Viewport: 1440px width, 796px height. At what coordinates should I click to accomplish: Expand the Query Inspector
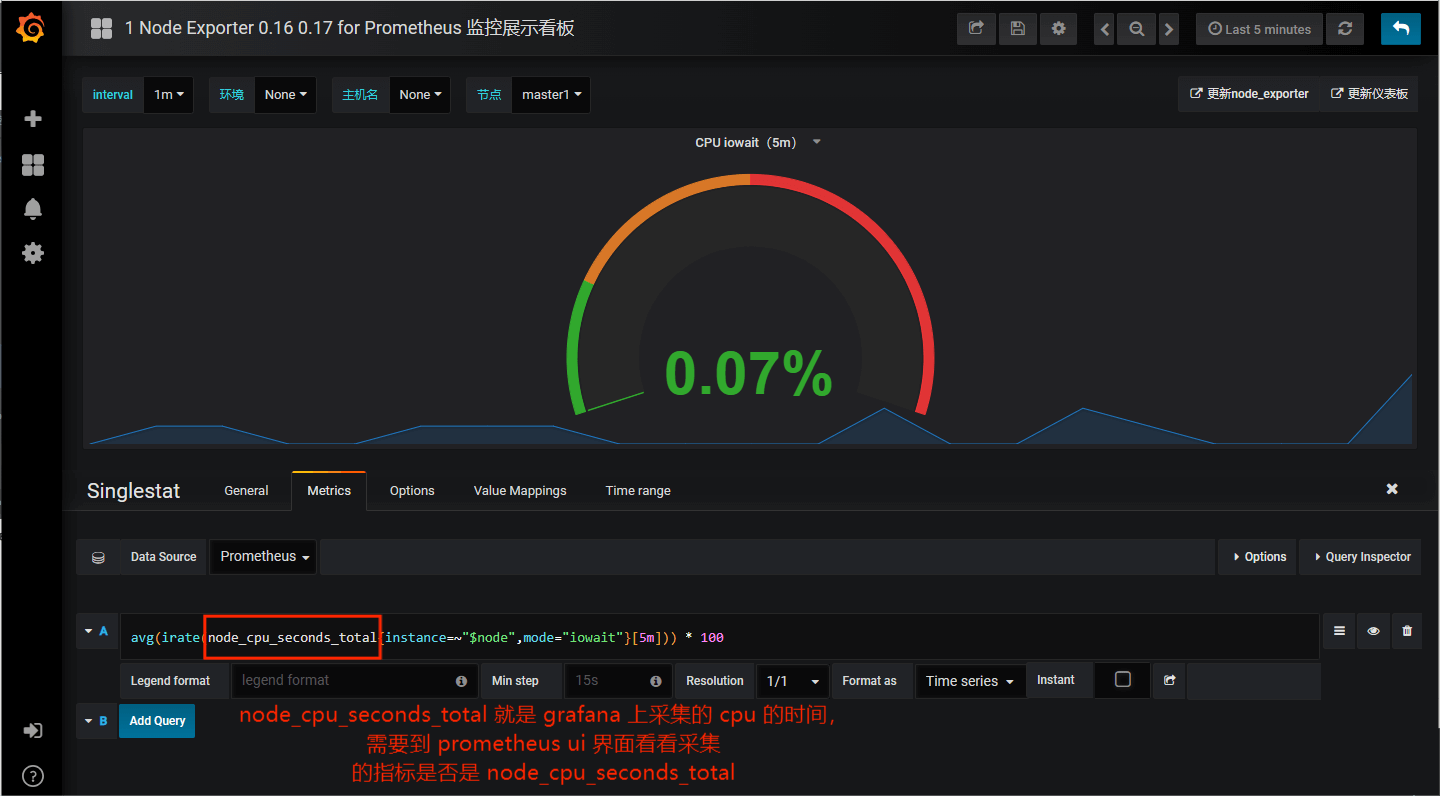click(1361, 557)
